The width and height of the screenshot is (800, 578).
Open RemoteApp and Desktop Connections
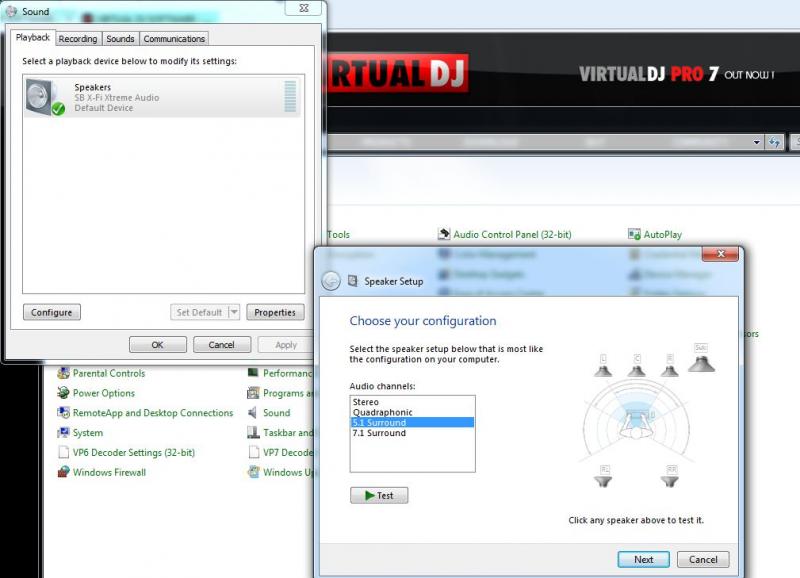click(x=153, y=413)
